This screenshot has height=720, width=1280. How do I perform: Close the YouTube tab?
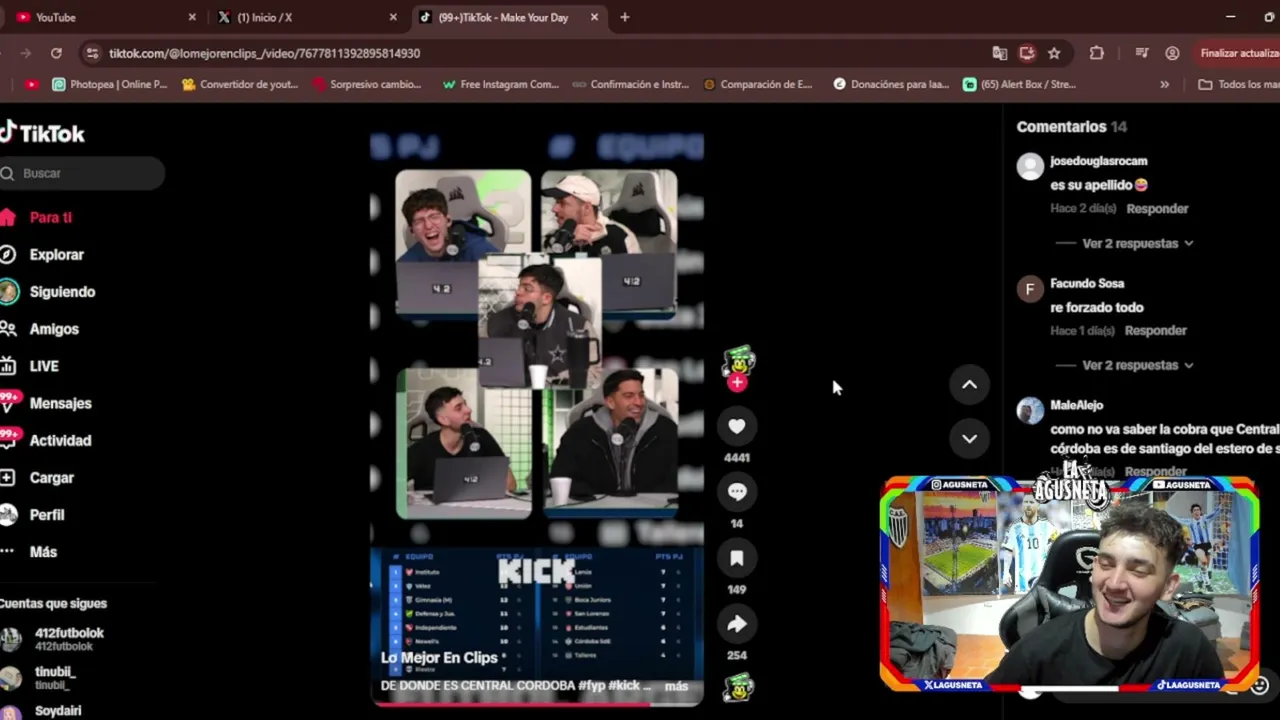pos(192,17)
